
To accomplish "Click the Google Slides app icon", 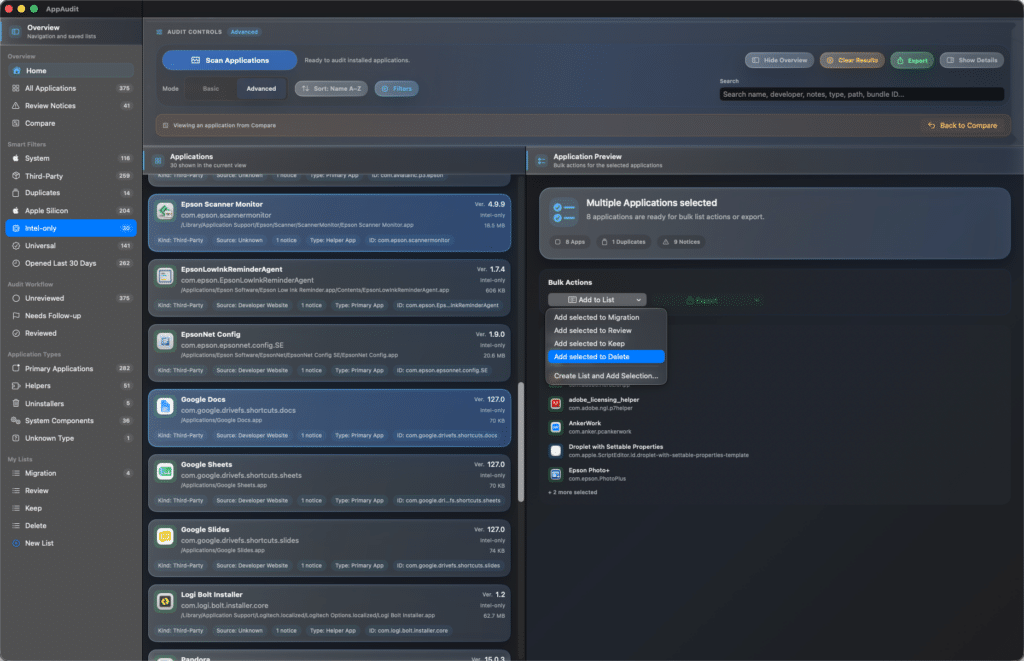I will click(165, 536).
